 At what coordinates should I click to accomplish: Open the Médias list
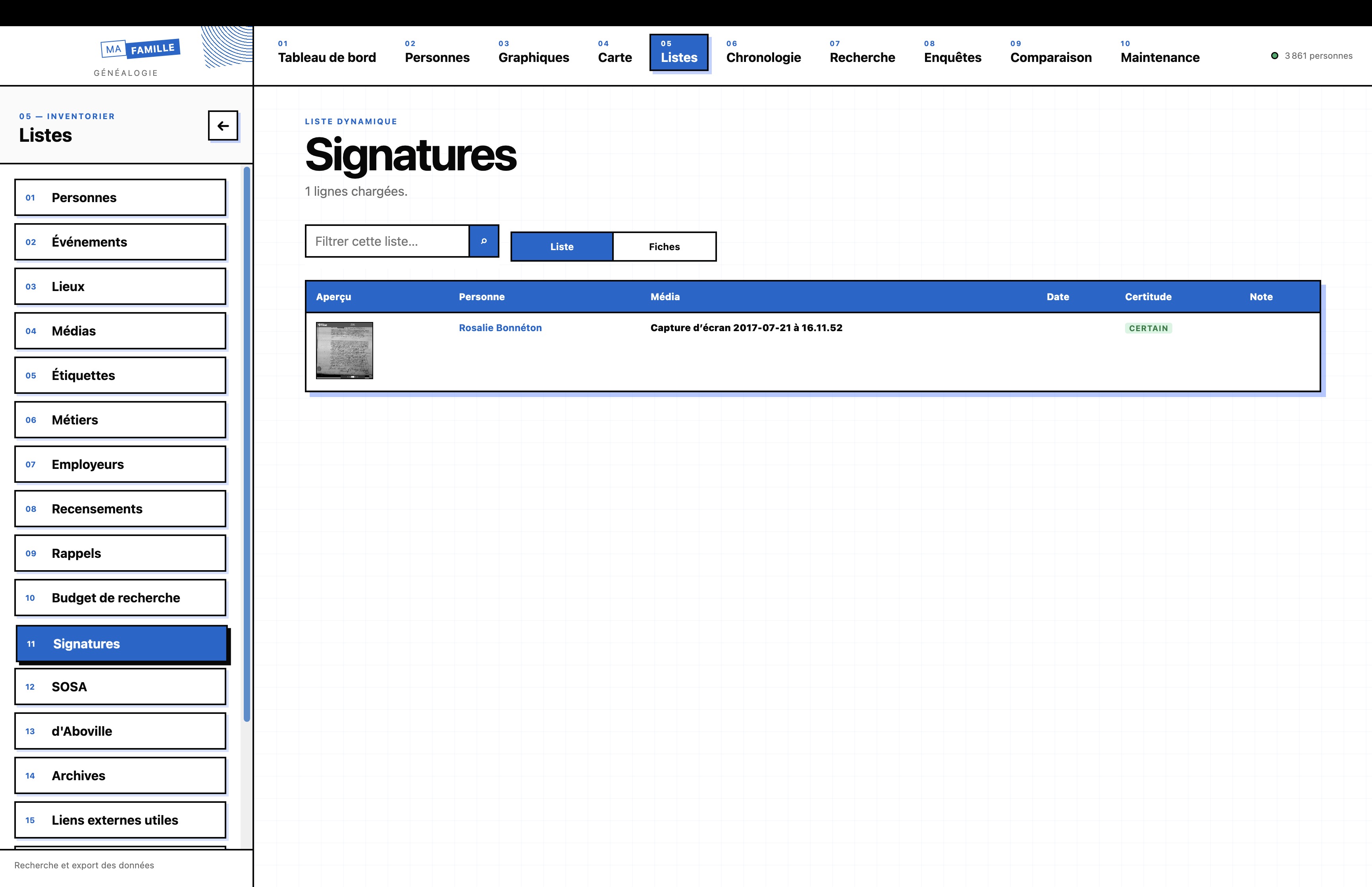click(120, 331)
